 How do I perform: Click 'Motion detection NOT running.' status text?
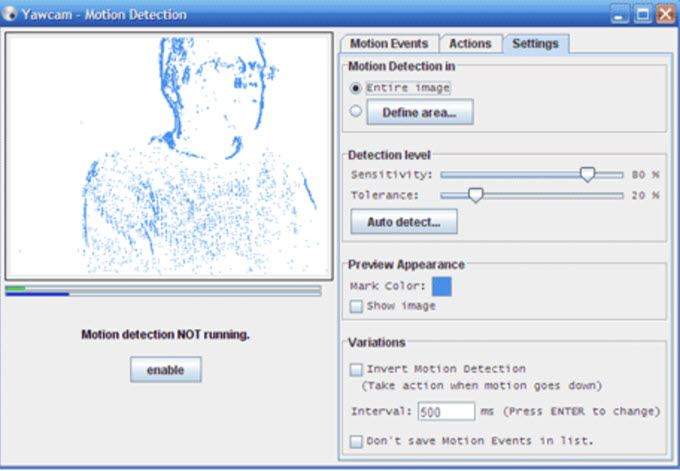coord(166,335)
